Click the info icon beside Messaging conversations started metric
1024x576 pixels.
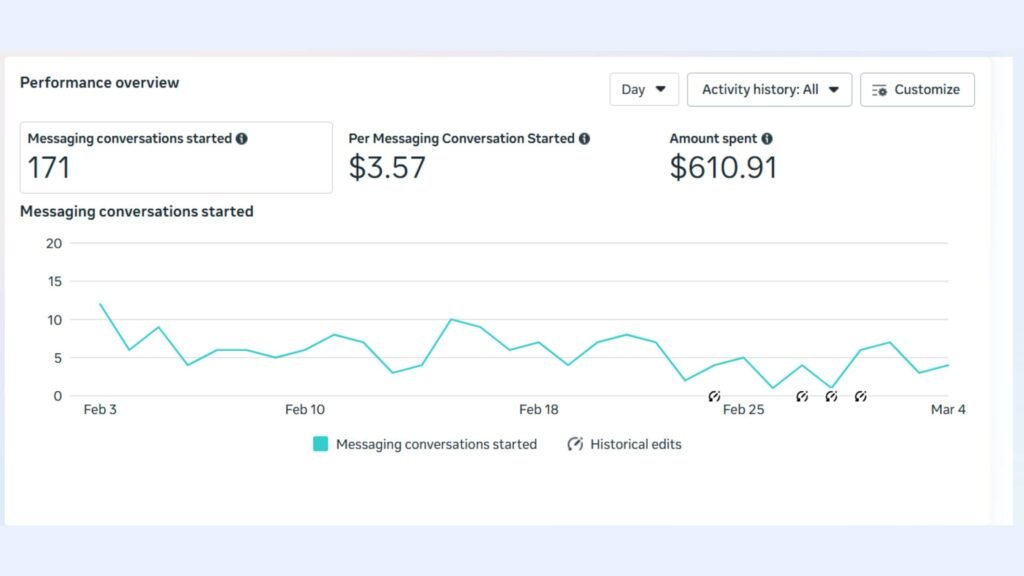coord(241,138)
